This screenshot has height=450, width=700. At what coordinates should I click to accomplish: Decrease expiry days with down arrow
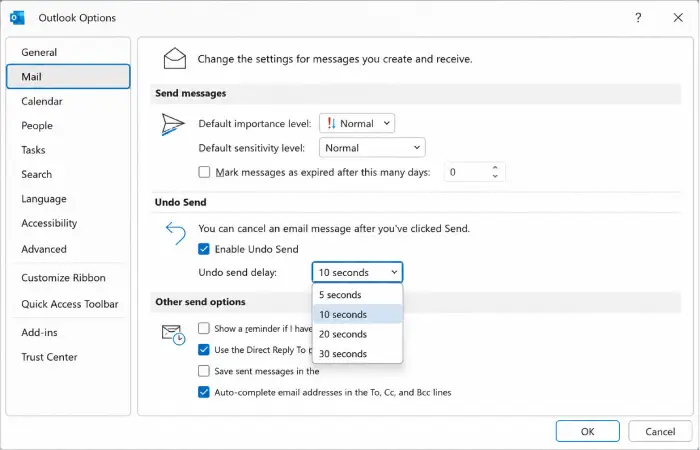point(495,176)
